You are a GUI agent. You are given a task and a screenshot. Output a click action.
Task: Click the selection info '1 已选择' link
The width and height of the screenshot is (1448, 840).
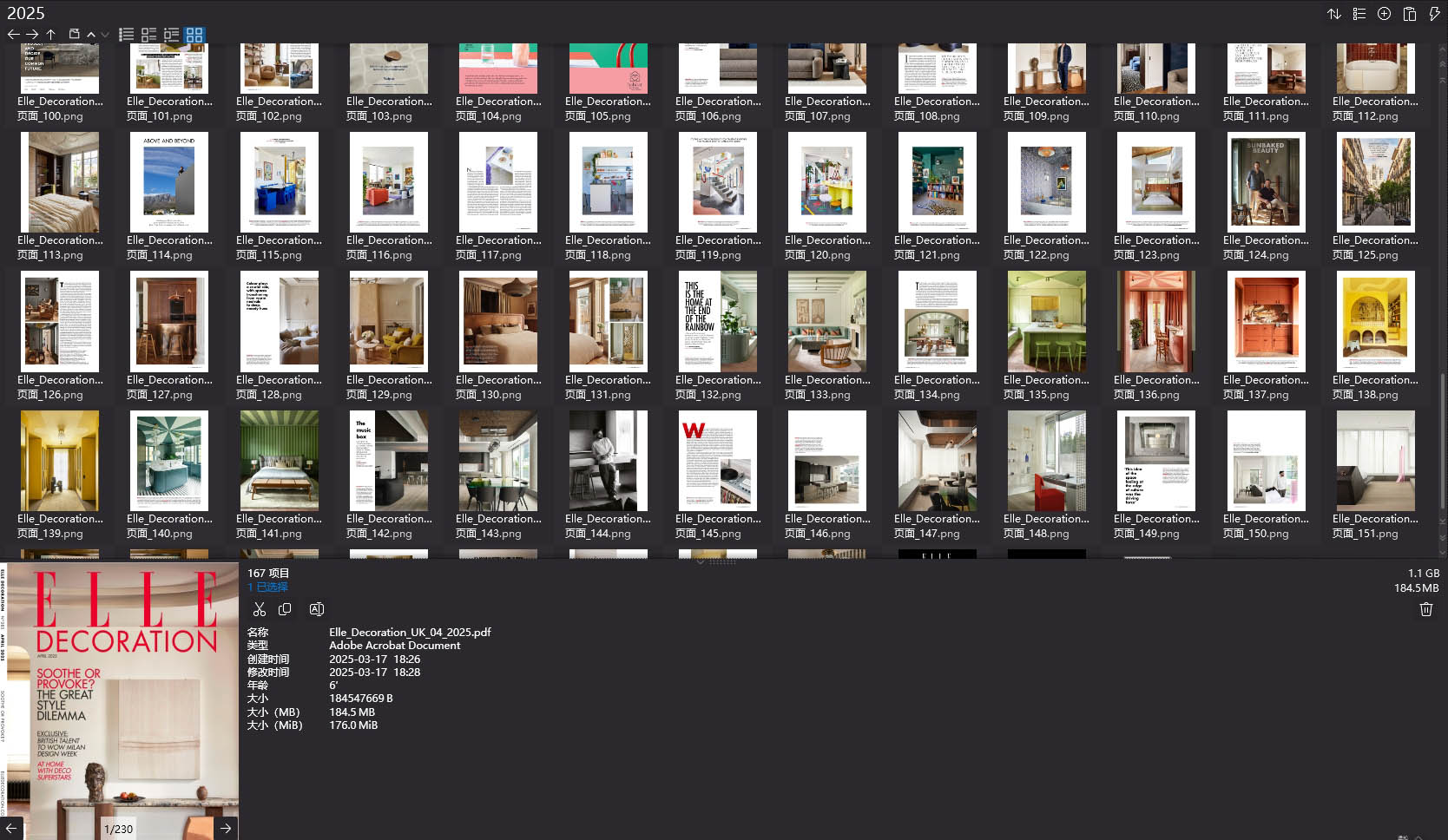(x=265, y=587)
